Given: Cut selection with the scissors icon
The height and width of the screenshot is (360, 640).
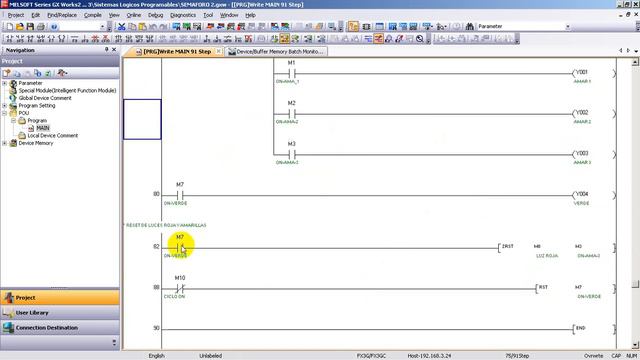Looking at the screenshot, I should click(121, 27).
